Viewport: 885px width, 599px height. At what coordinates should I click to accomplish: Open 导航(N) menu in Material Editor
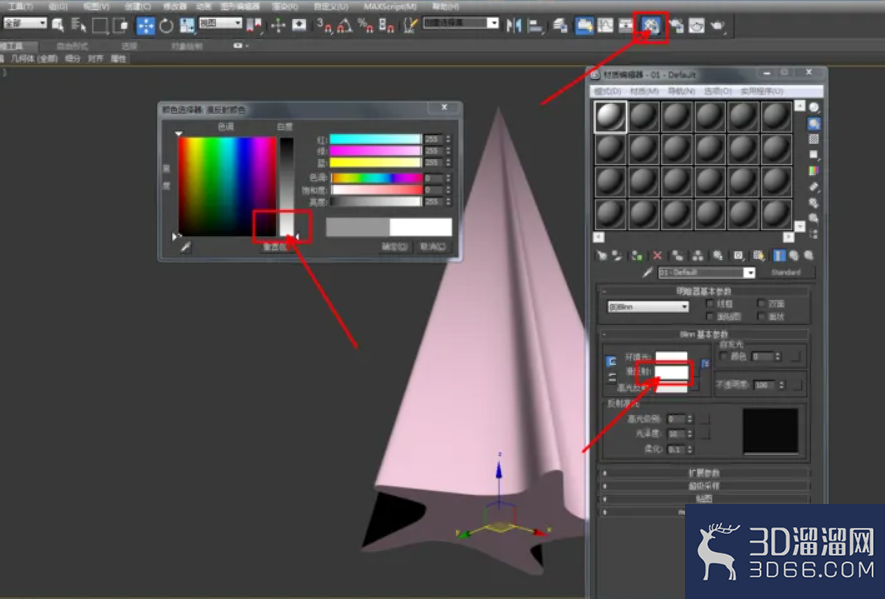click(x=681, y=91)
